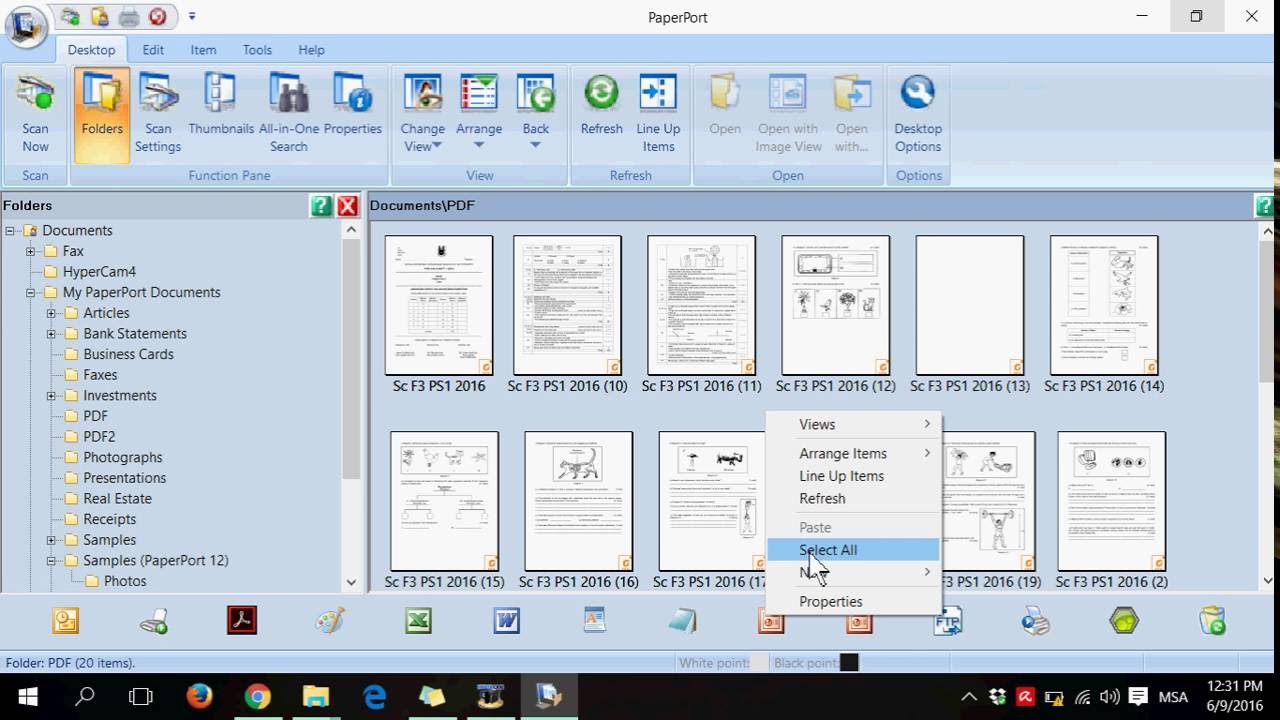Open the Help ribbon tab

[311, 50]
